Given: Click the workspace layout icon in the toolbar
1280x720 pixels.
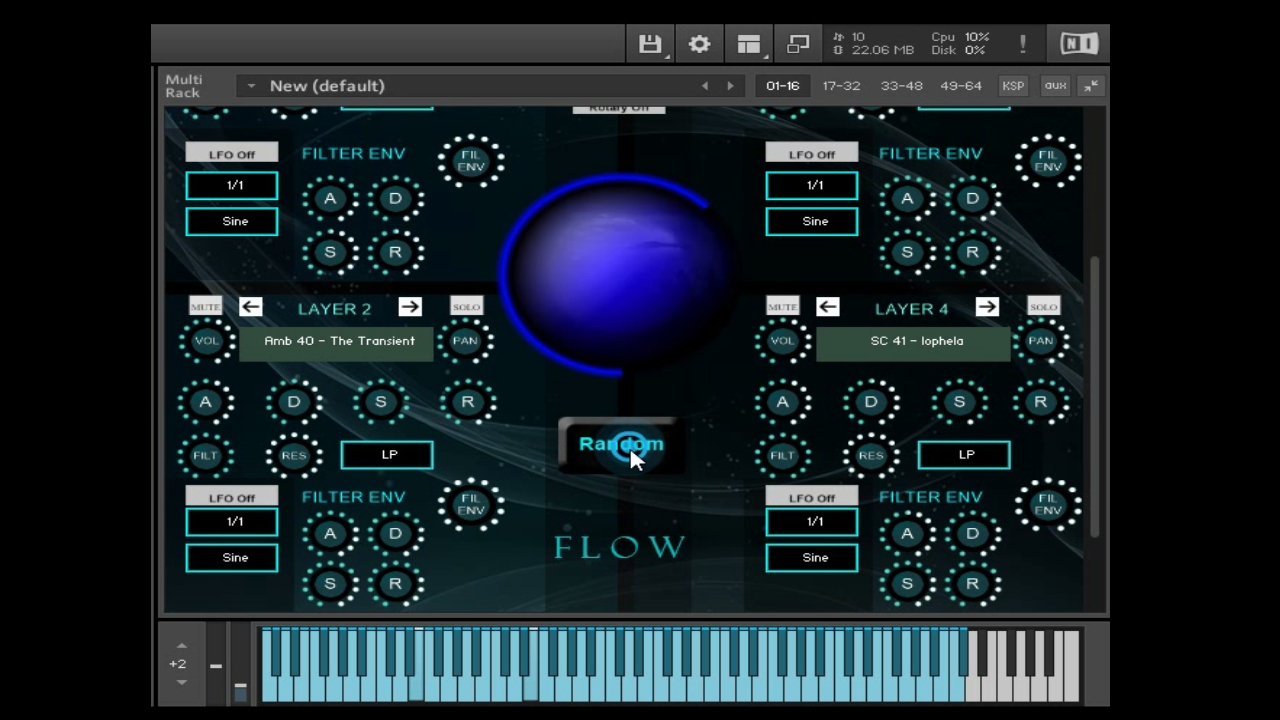Looking at the screenshot, I should click(x=748, y=44).
